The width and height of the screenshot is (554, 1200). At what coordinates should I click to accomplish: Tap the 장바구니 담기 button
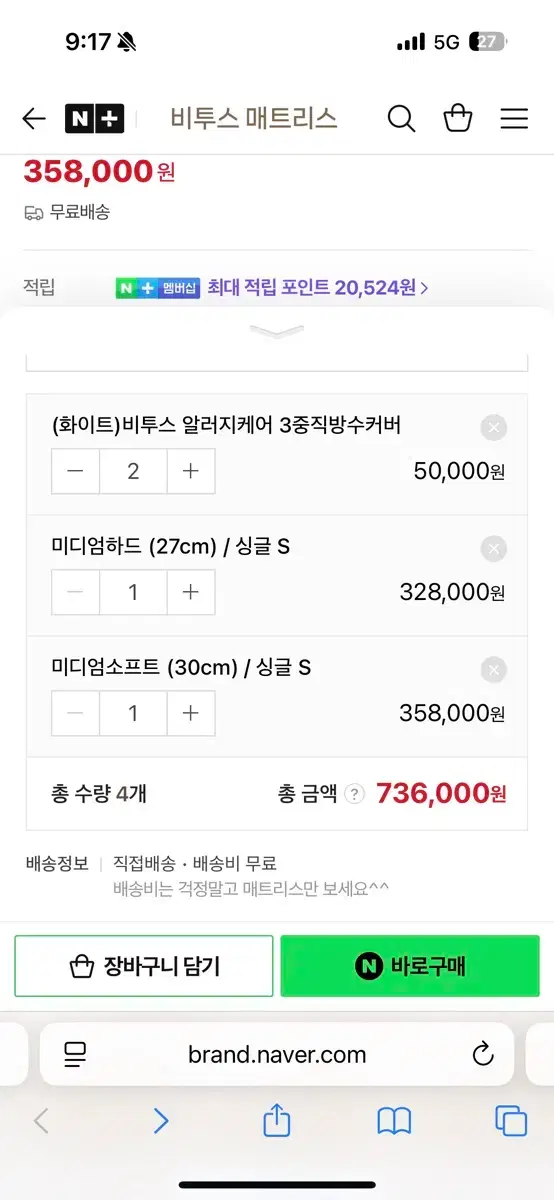144,966
